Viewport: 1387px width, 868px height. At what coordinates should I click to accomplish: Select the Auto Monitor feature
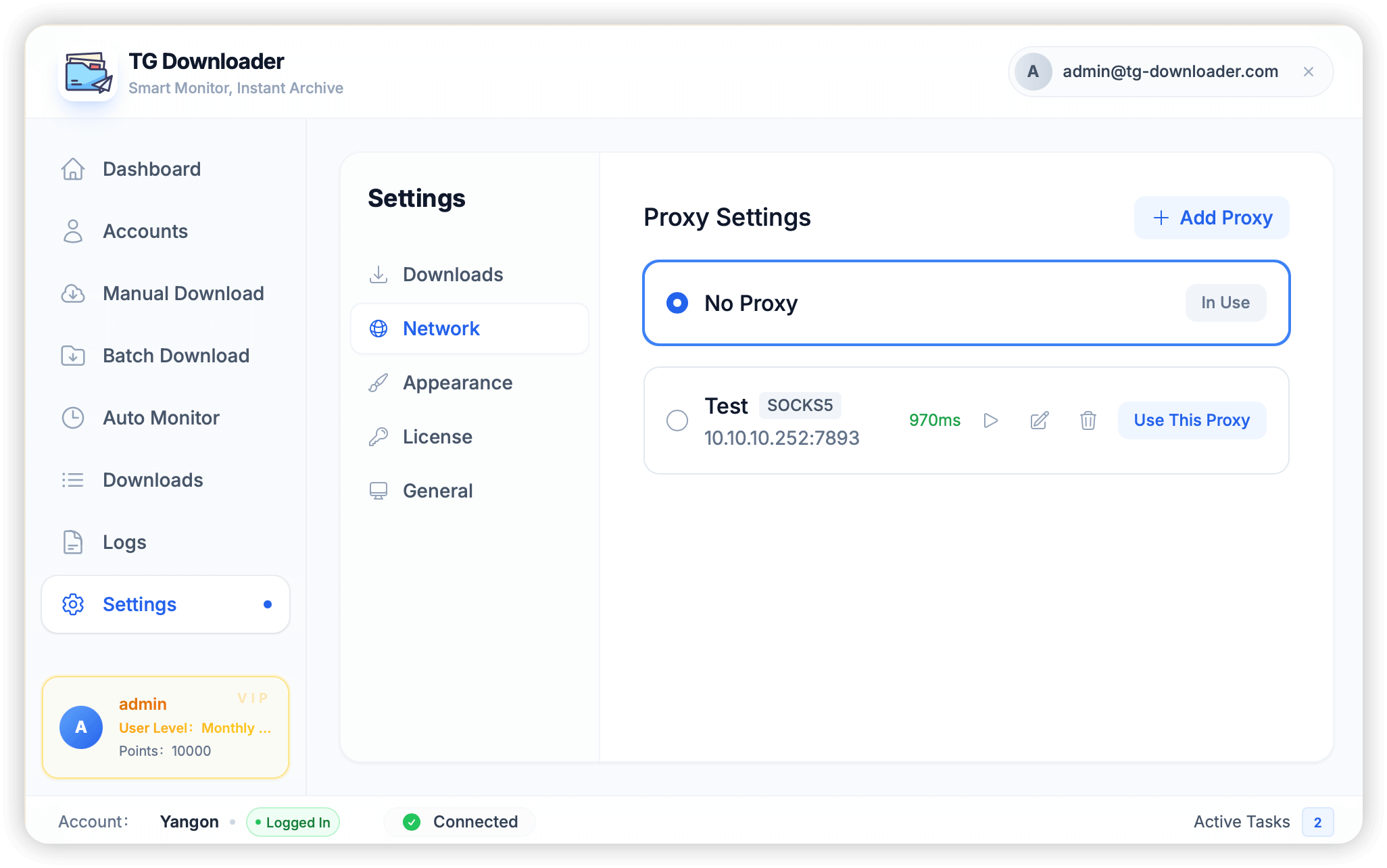pos(161,418)
